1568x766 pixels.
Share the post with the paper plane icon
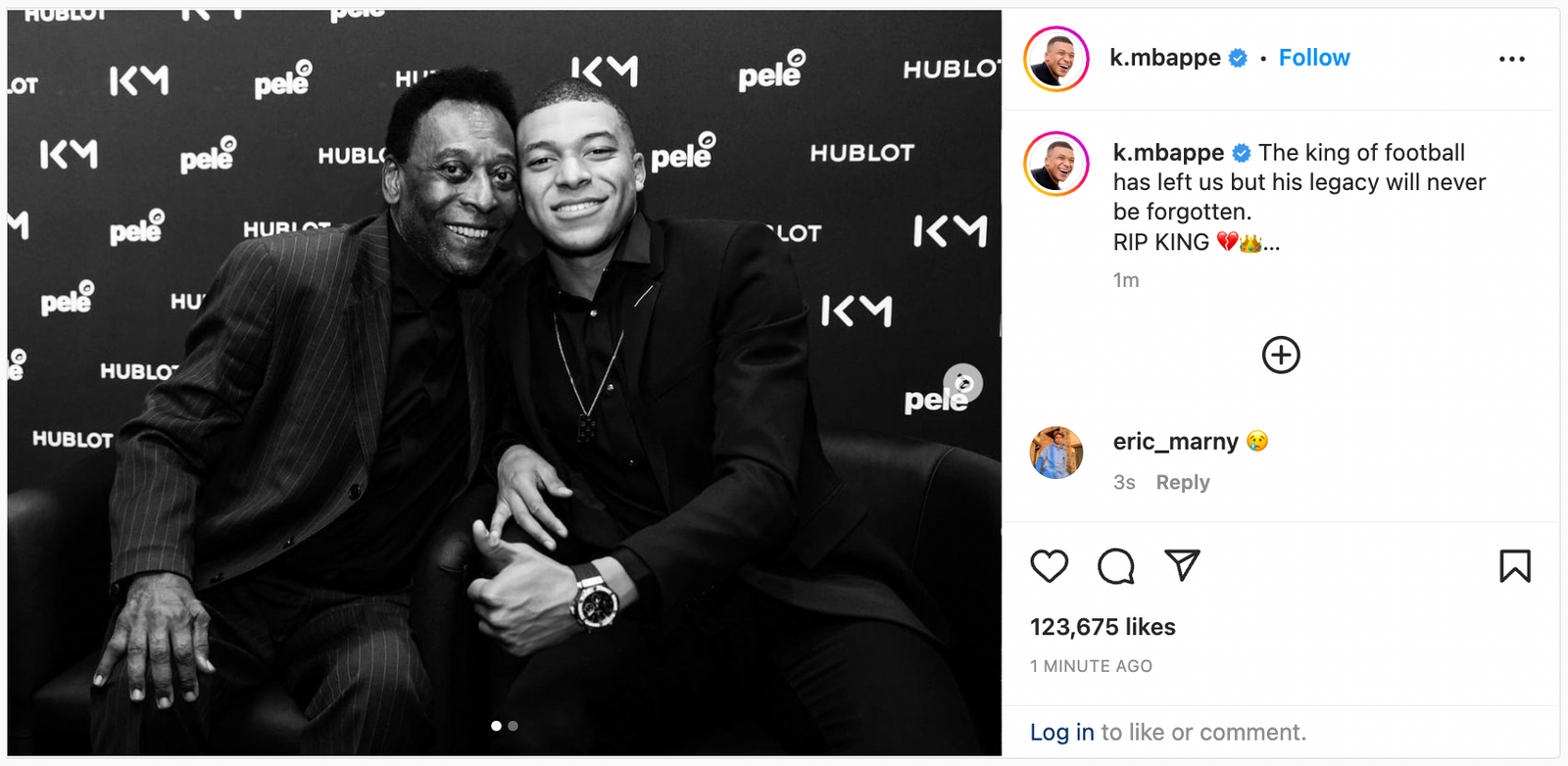click(x=1182, y=565)
